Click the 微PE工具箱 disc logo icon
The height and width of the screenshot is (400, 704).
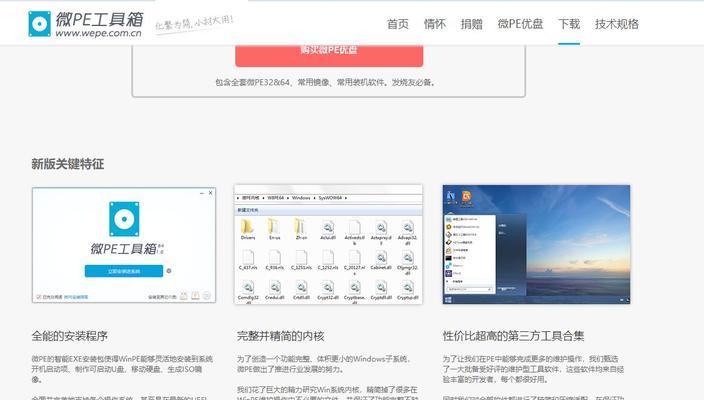(x=40, y=23)
